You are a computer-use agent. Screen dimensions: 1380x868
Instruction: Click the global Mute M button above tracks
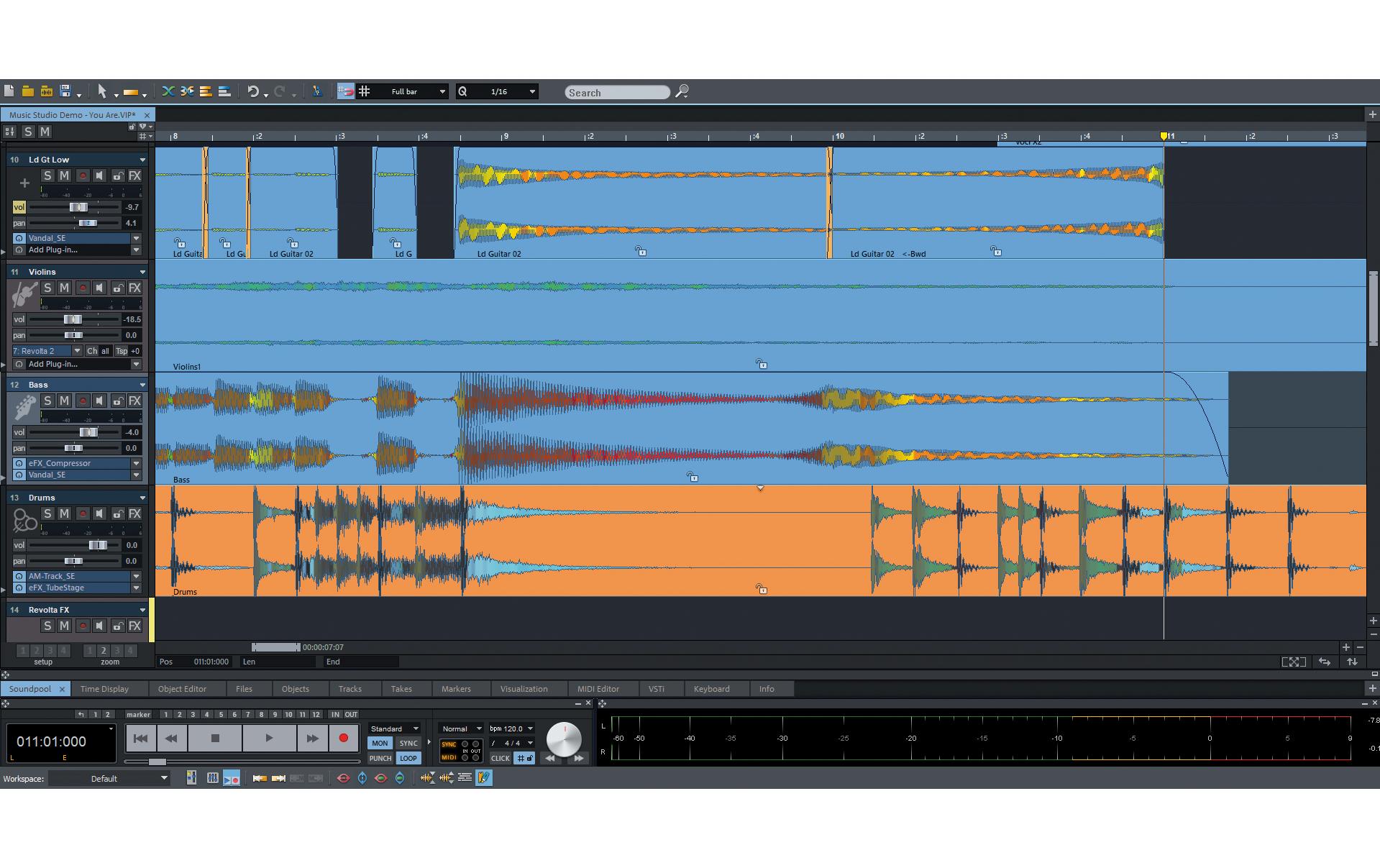pos(45,131)
